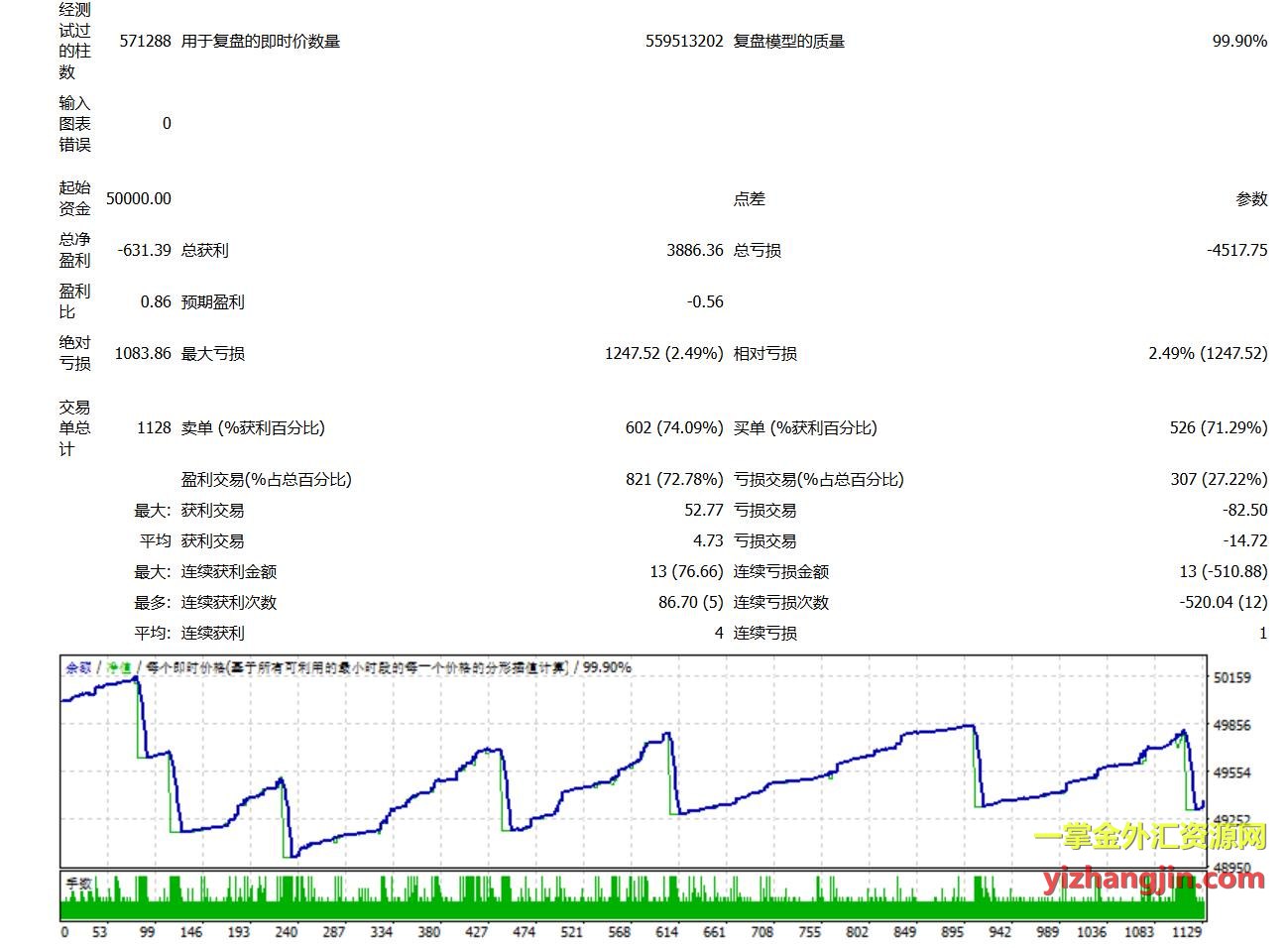Image resolution: width=1288 pixels, height=948 pixels.
Task: Open the yizhangjin.com watermark link
Action: 1153,878
